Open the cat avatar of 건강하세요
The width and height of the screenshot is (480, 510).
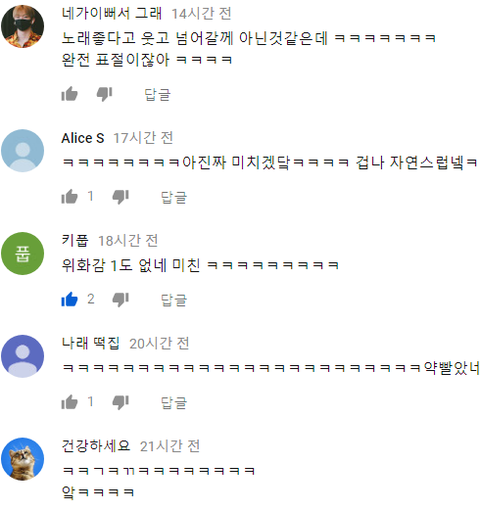point(23,459)
